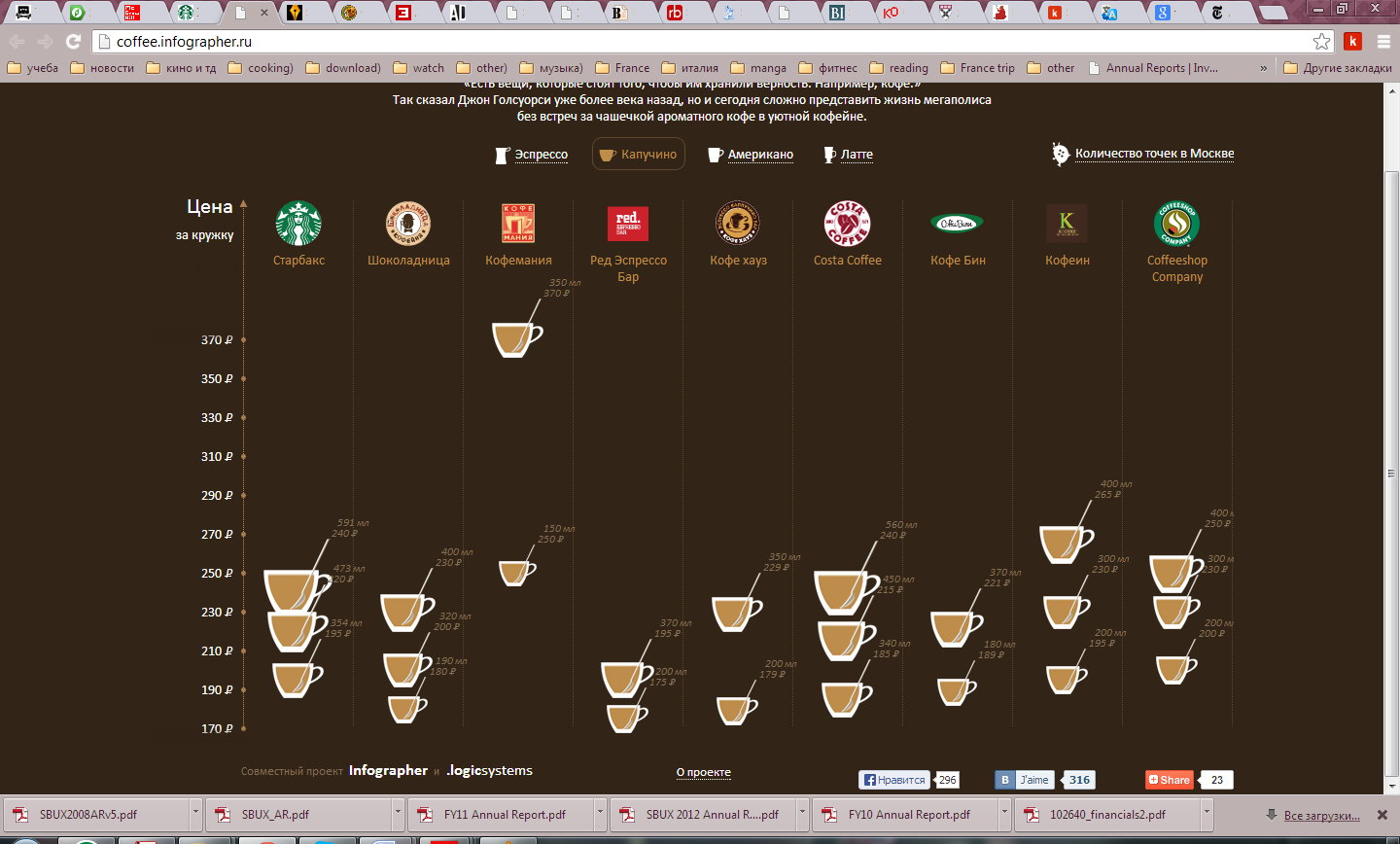
Task: Toggle Количество точек в Москве view
Action: click(x=1143, y=154)
